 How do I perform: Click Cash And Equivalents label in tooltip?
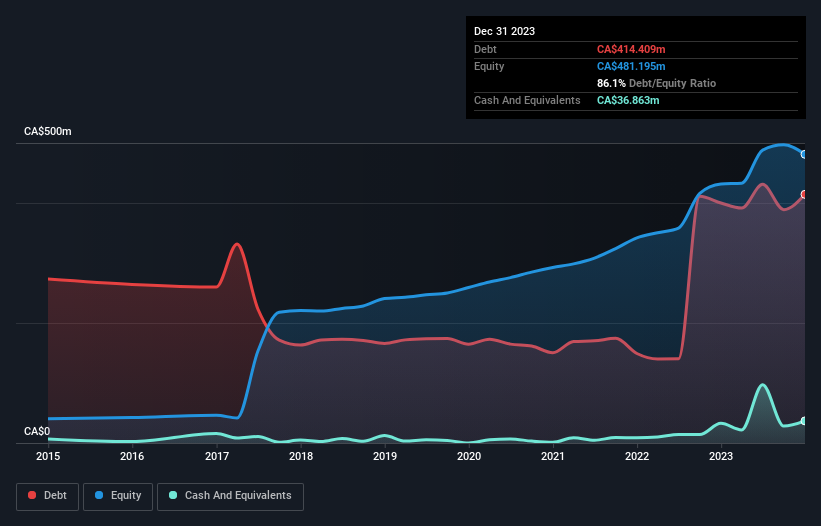pyautogui.click(x=527, y=100)
